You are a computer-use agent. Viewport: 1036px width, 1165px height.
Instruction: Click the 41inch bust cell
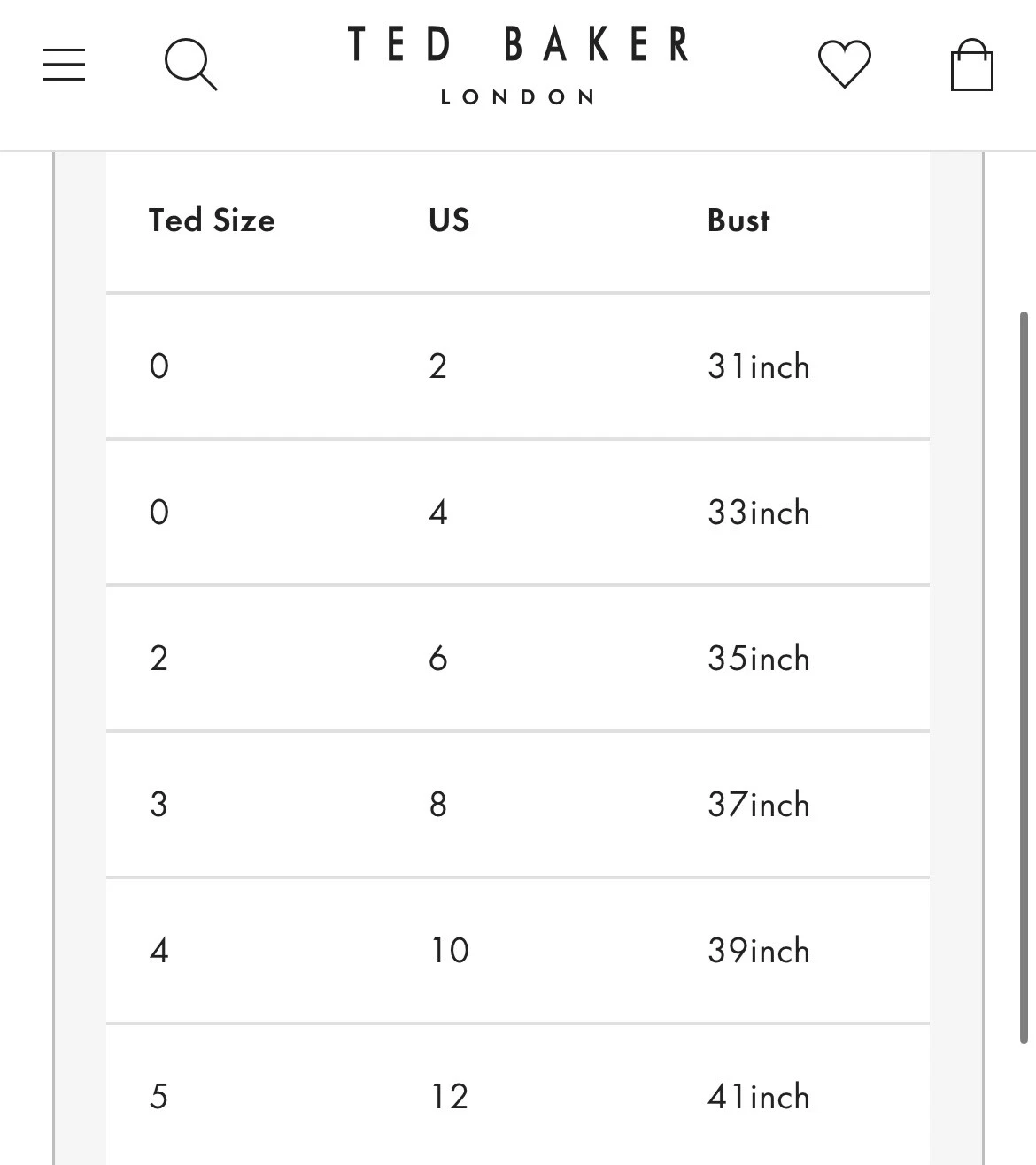(758, 1097)
